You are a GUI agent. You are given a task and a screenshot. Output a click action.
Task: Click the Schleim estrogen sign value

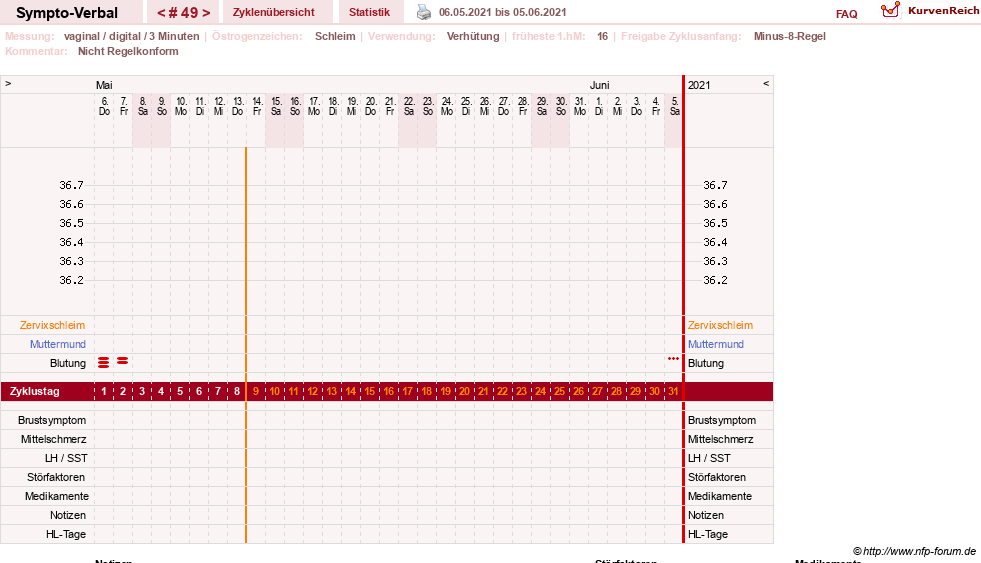point(335,36)
